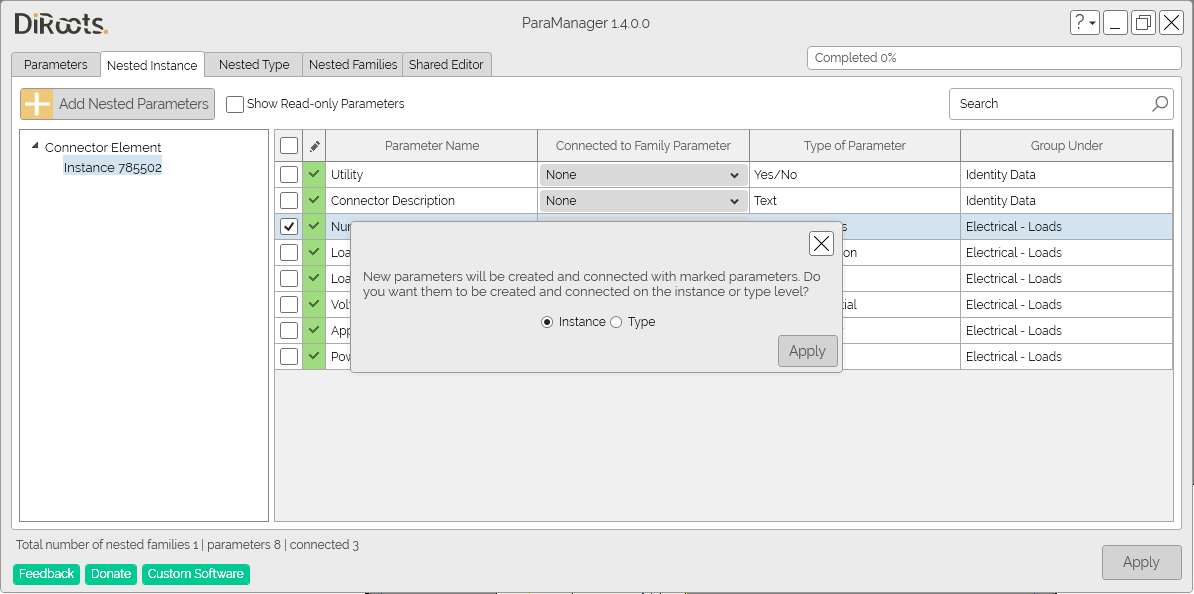Click the green checkmark in the Utility row
This screenshot has height=594, width=1194.
(x=314, y=175)
